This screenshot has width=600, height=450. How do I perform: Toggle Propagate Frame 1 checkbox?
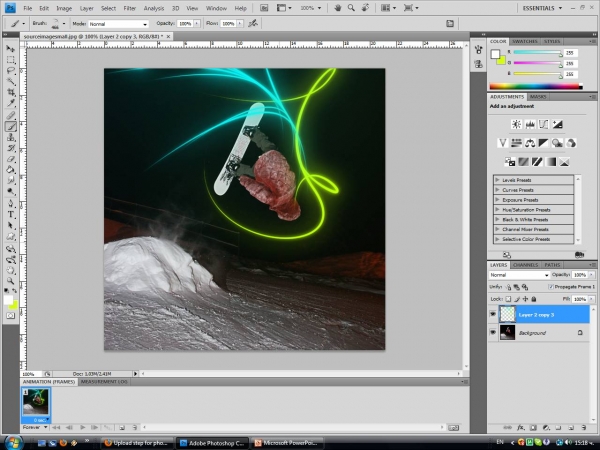point(551,287)
